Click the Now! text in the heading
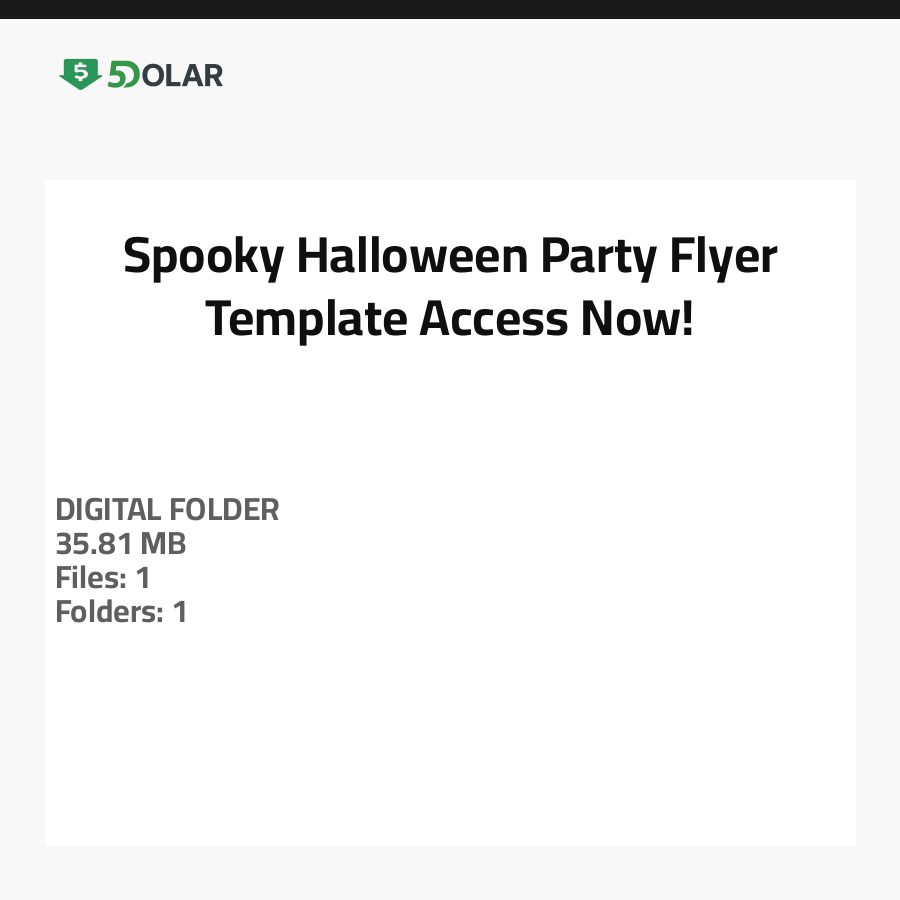The width and height of the screenshot is (900, 900). (637, 320)
